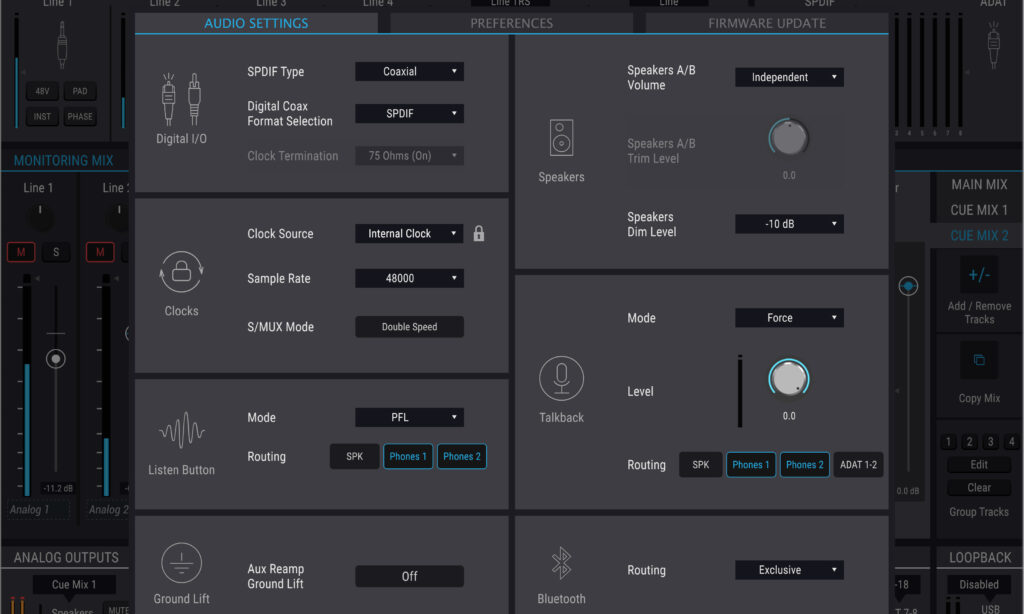Screen dimensions: 1024x614
Task: Open Speakers A/B Volume Independent dropdown
Action: [789, 77]
